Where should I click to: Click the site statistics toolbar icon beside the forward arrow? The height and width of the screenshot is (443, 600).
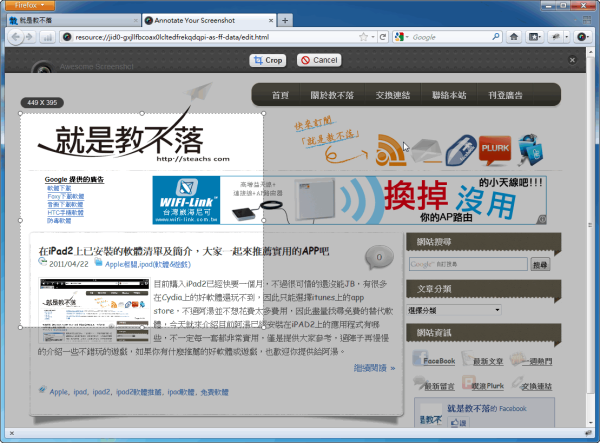click(x=47, y=37)
